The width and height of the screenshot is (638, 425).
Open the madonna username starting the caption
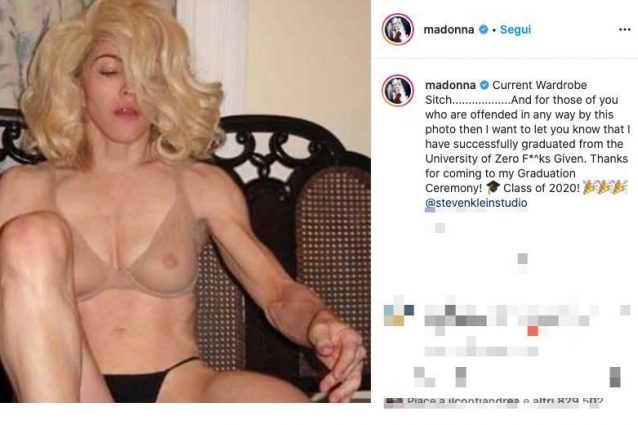click(450, 85)
